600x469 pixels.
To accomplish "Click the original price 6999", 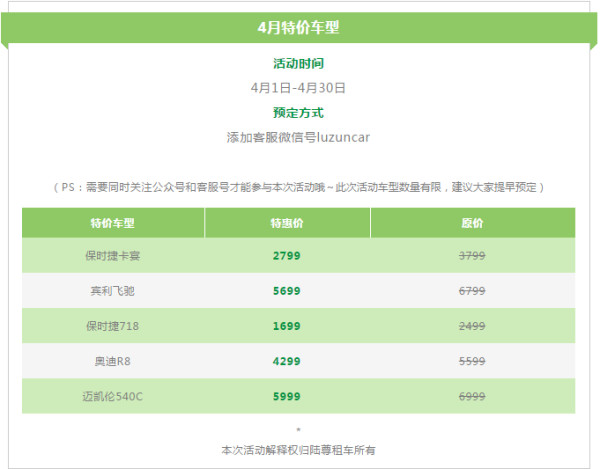I will click(x=472, y=396).
